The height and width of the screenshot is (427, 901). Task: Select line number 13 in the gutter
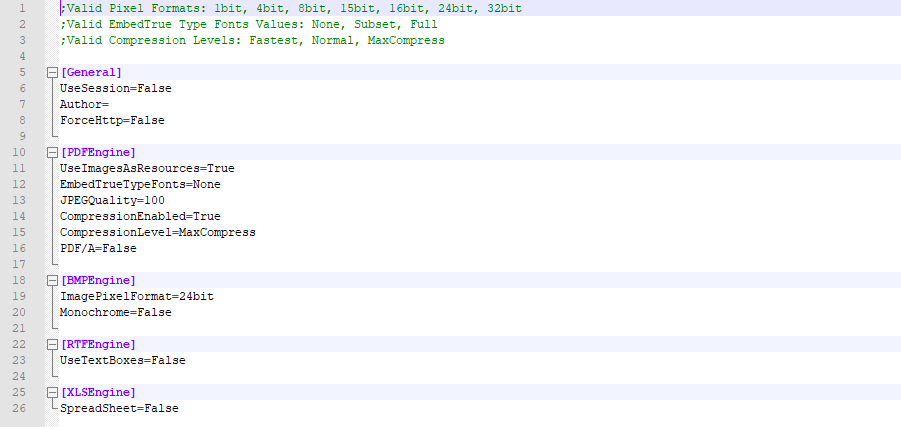click(18, 200)
